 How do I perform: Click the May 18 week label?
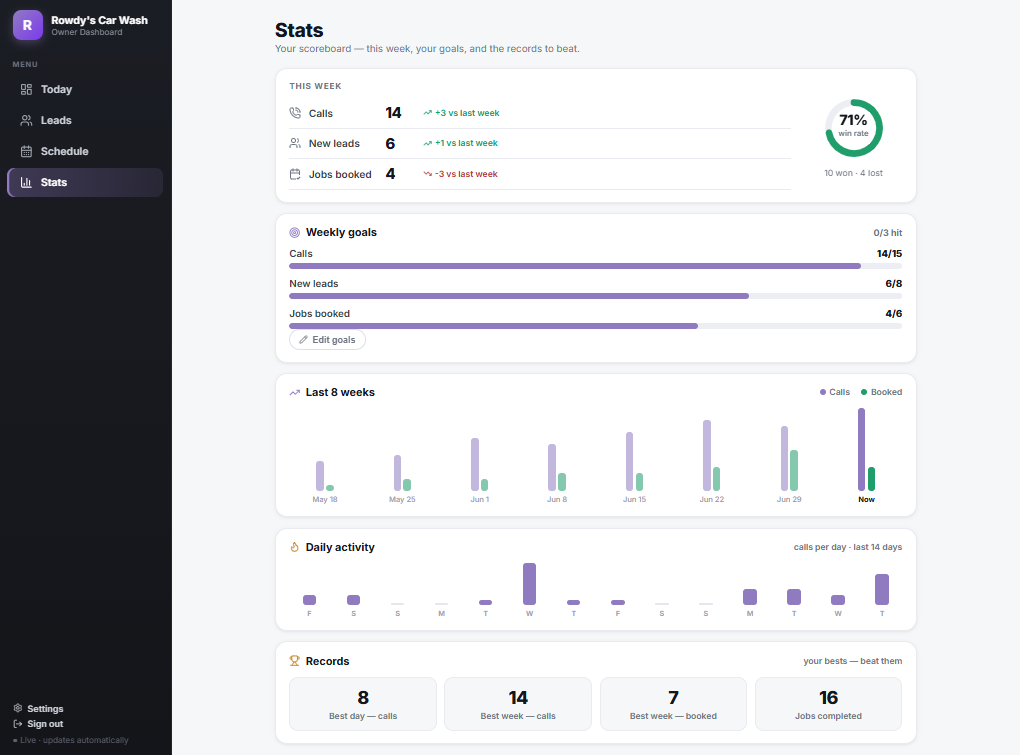click(325, 499)
